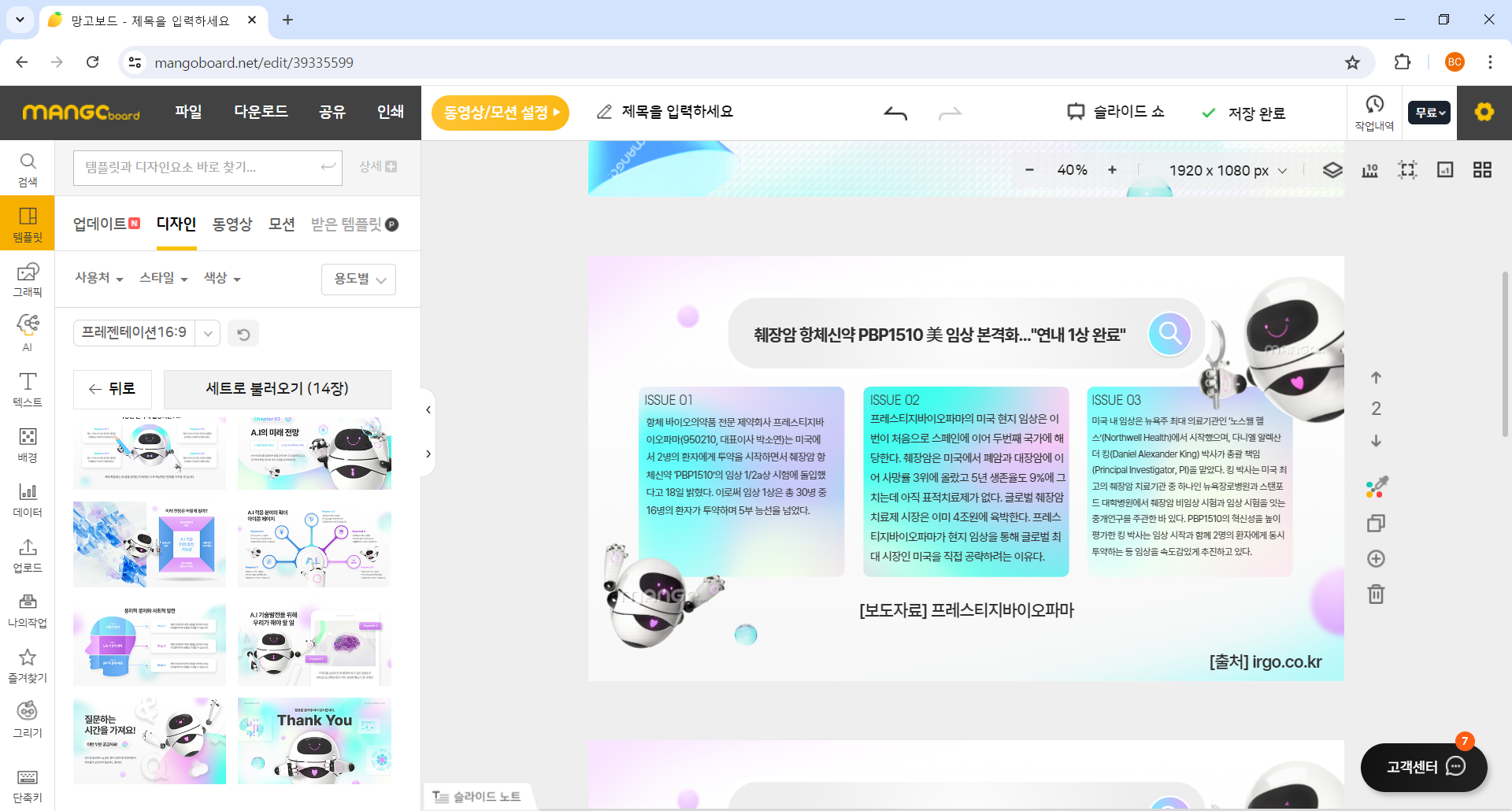
Task: Click the orange settings gear icon
Action: tap(1484, 112)
